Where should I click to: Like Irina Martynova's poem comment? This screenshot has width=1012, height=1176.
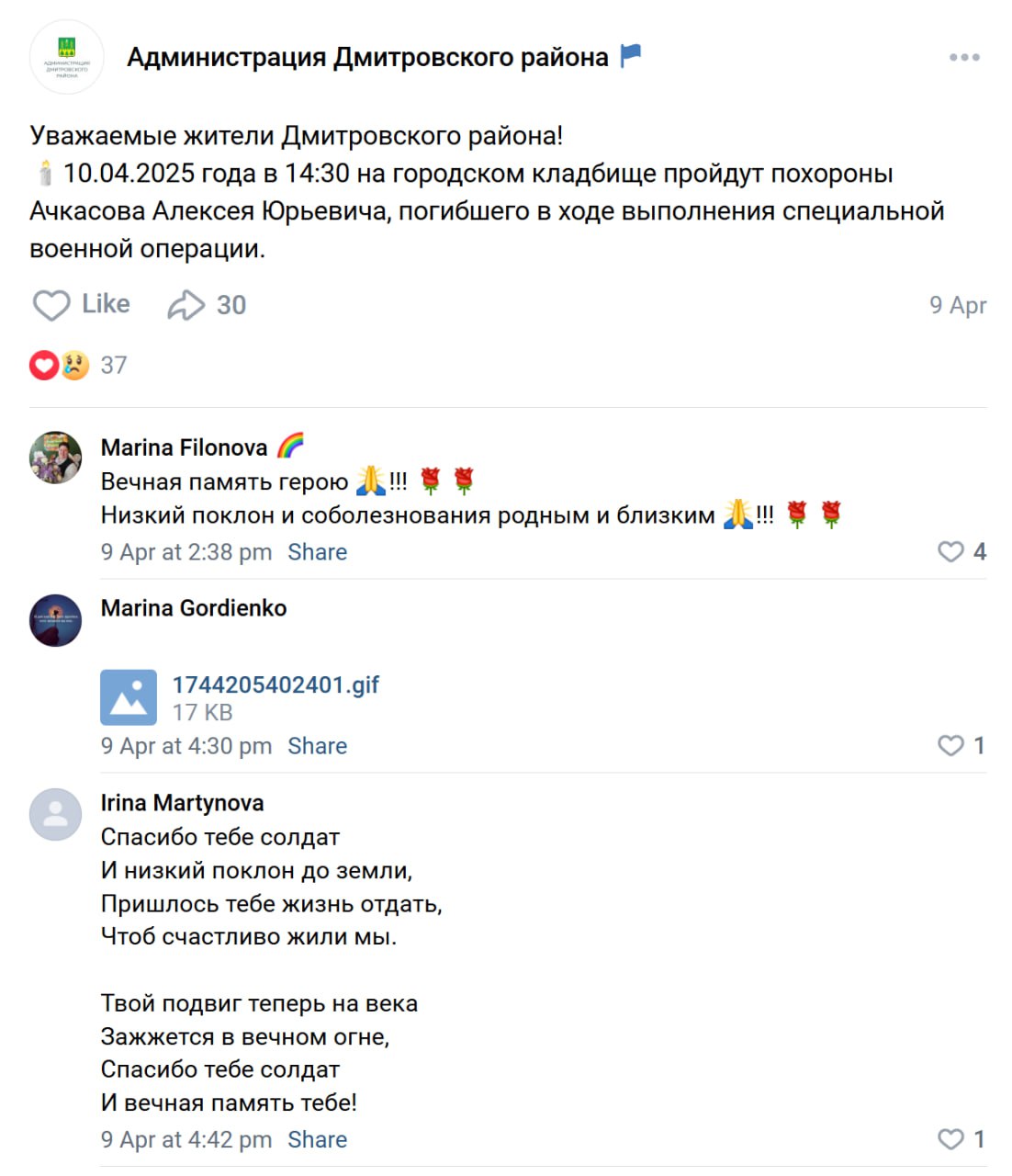coord(950,1139)
